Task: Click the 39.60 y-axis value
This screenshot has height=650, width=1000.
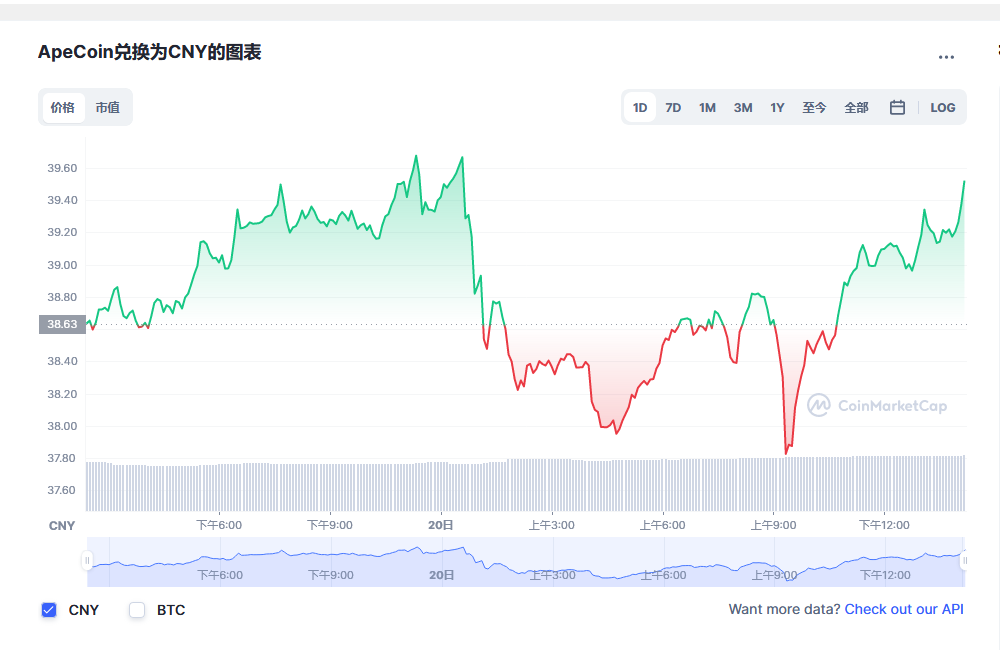Action: click(62, 168)
